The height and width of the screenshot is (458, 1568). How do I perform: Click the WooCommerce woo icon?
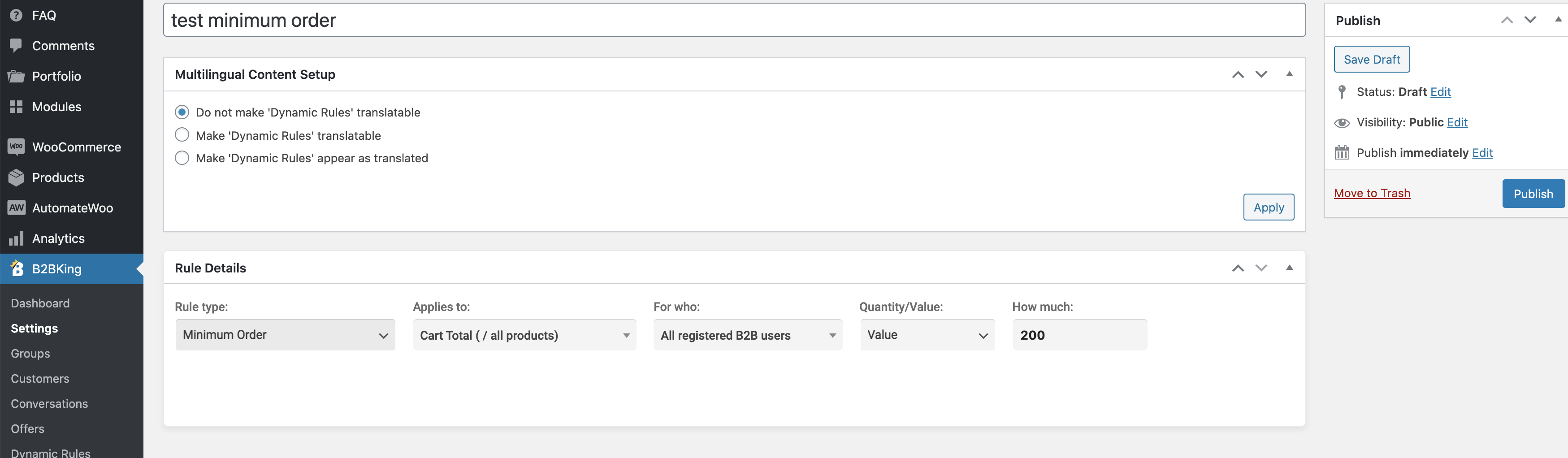[x=17, y=147]
